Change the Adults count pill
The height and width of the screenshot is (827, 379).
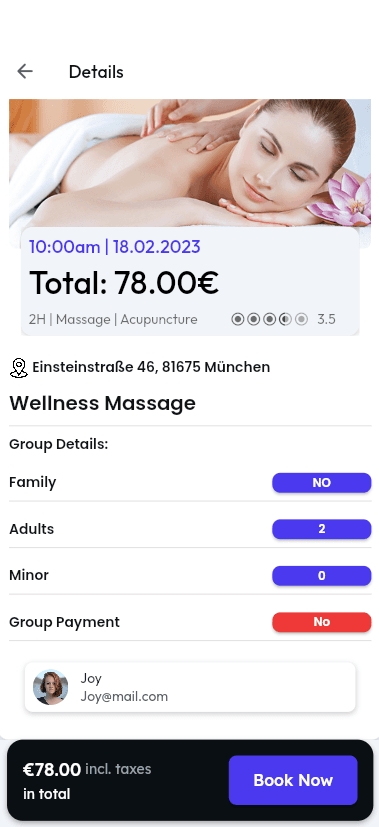(x=322, y=529)
